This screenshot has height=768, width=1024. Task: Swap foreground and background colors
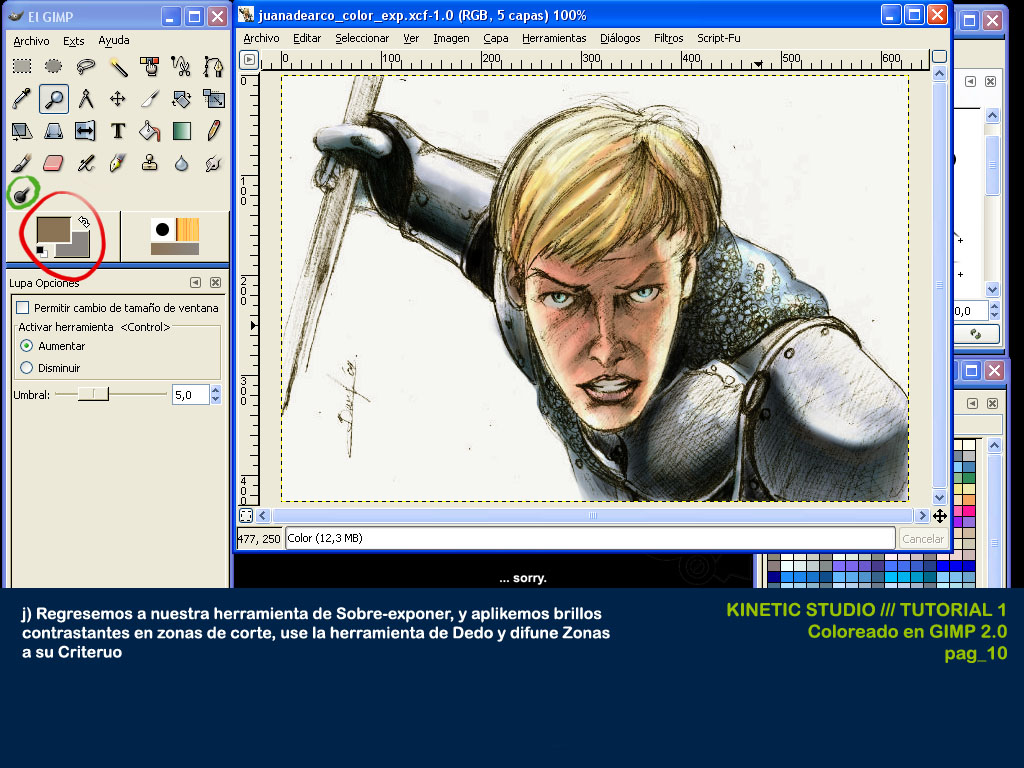point(83,222)
